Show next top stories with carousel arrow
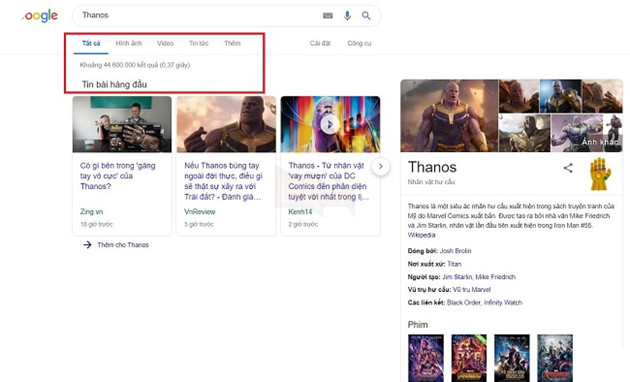The image size is (630, 382). pyautogui.click(x=380, y=166)
